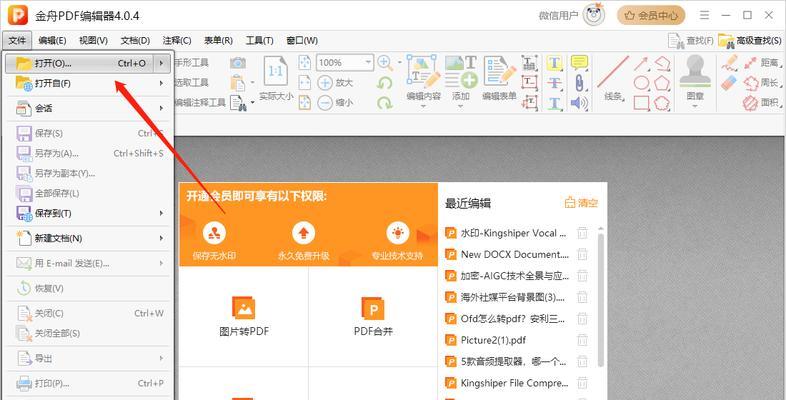Add a sticky note comment
The width and height of the screenshot is (786, 400).
tap(579, 63)
